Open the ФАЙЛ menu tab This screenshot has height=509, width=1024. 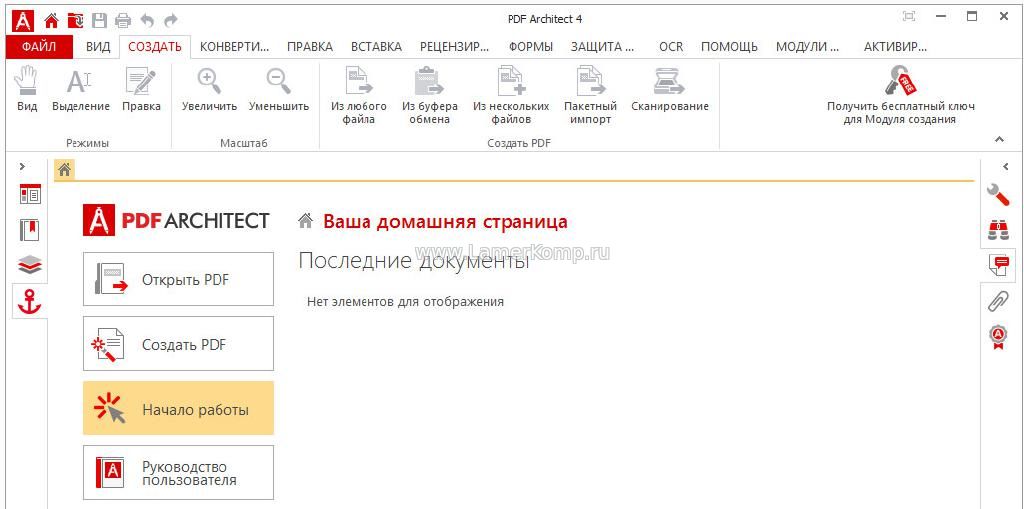(39, 47)
